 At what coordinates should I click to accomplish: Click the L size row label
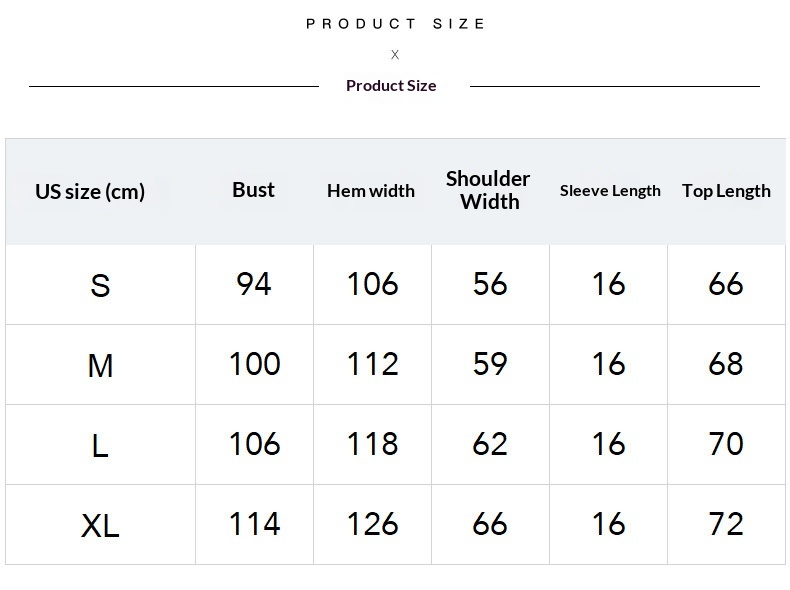[100, 446]
